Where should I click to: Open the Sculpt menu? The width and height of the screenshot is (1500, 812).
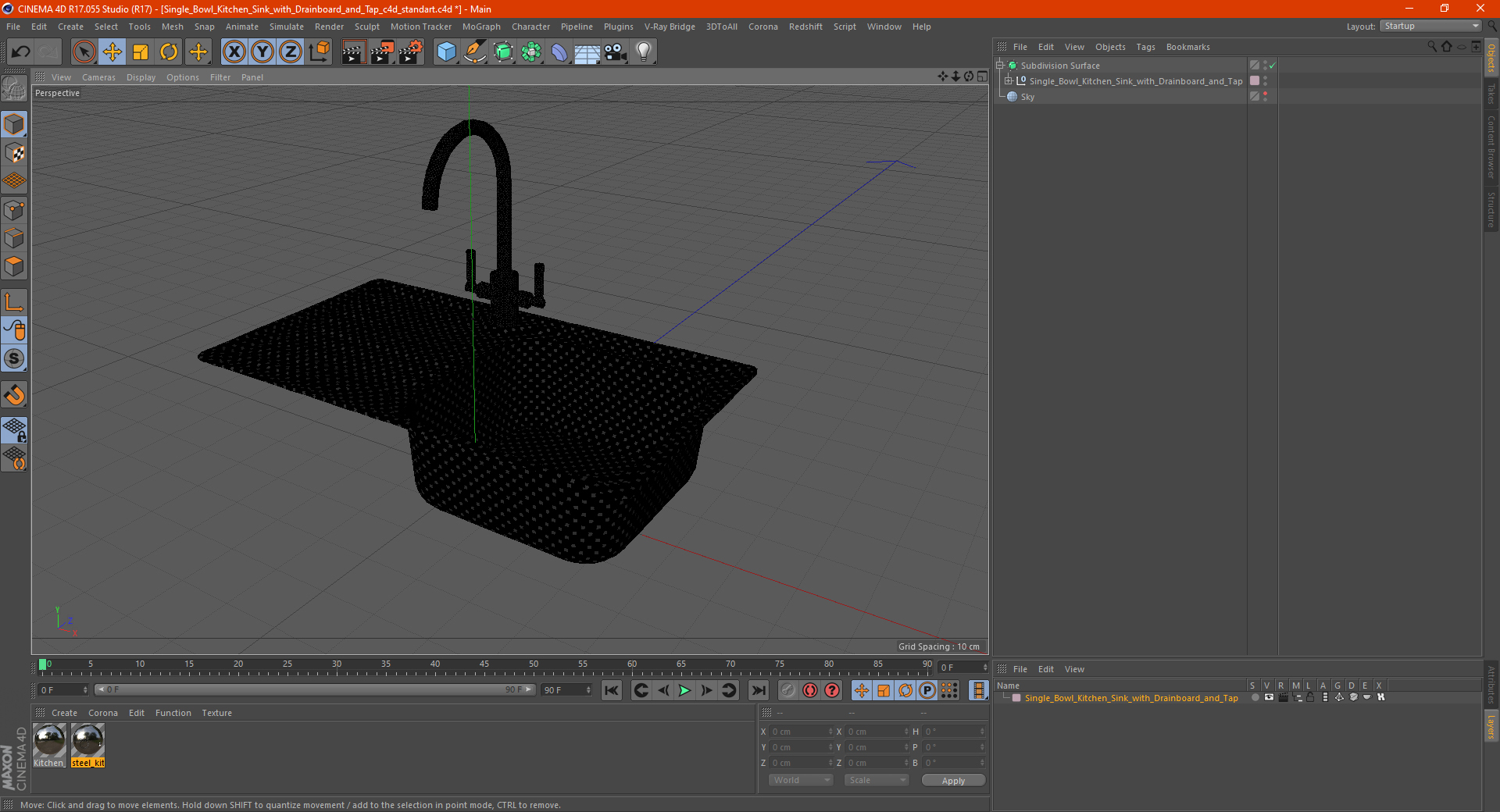[x=366, y=27]
